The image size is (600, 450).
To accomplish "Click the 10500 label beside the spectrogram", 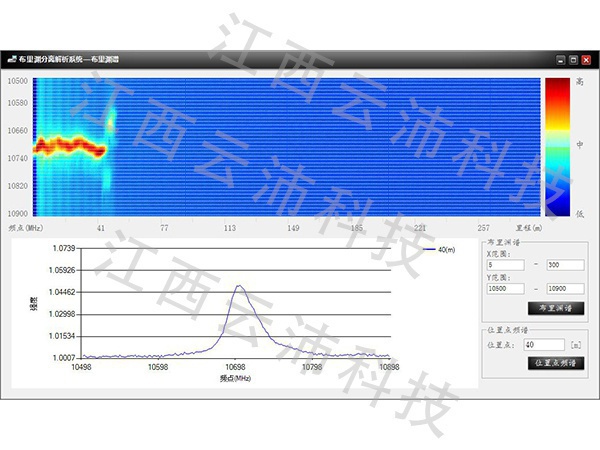I will tap(18, 81).
